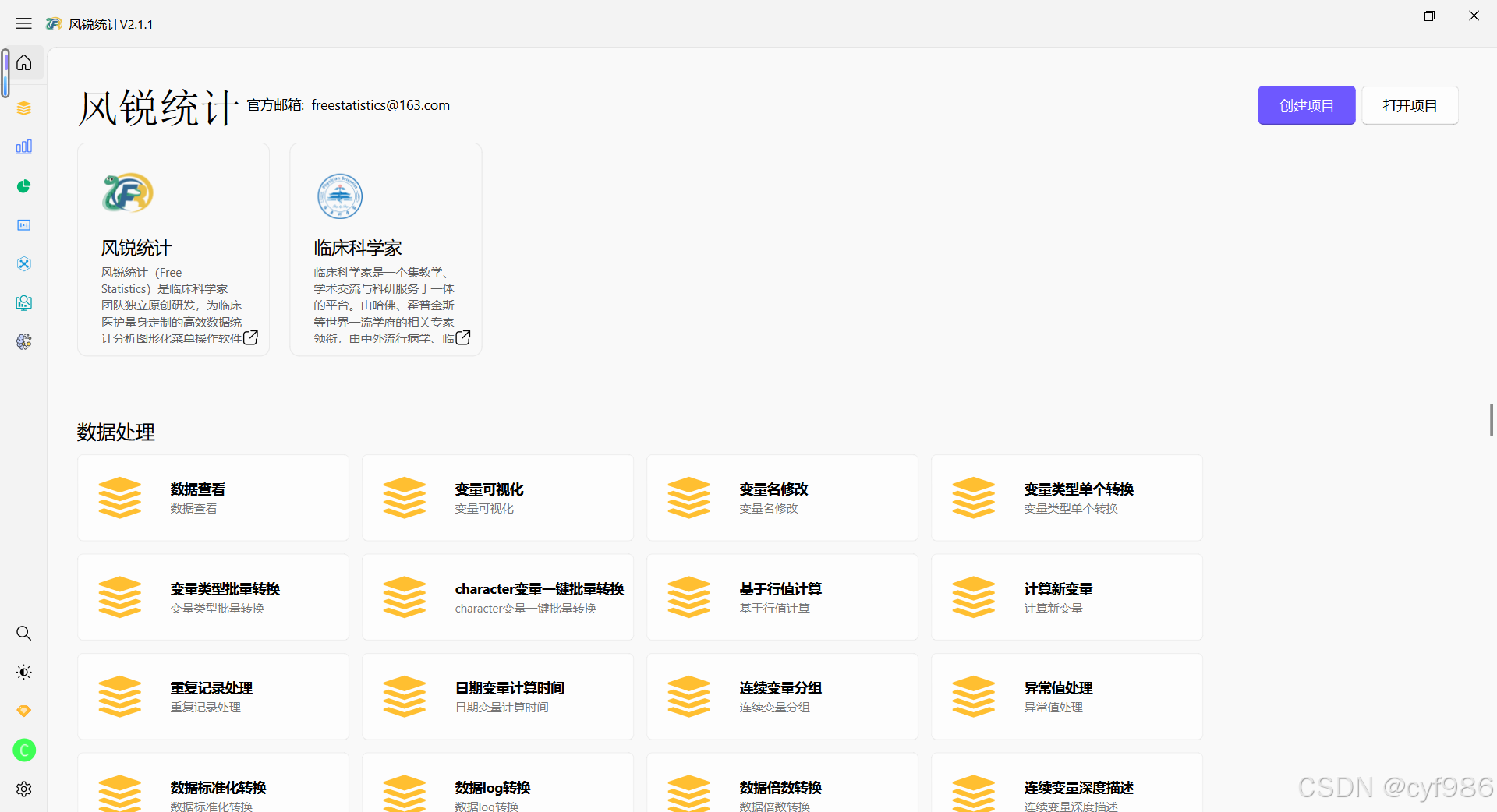Maximize or restore the application window
The image size is (1497, 812).
tap(1429, 16)
